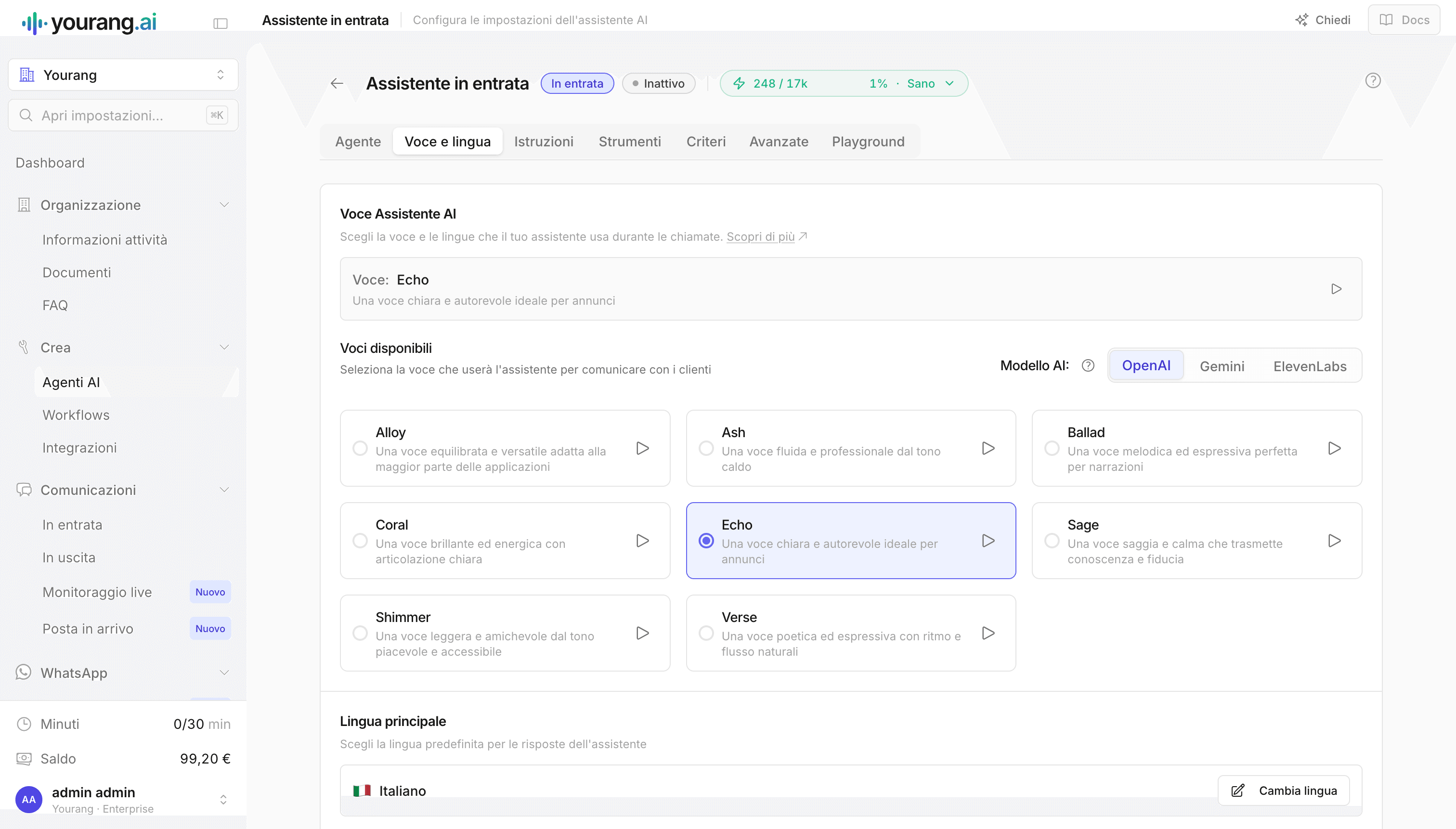Select the Alloy voice radio button
Screen dimensions: 1456x829
(x=360, y=448)
